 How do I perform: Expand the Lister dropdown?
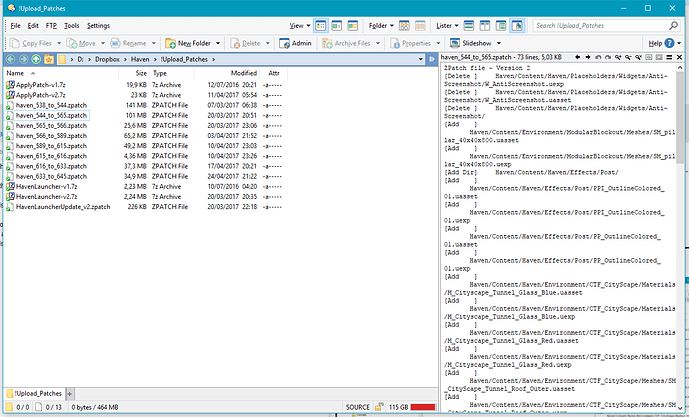click(x=449, y=24)
